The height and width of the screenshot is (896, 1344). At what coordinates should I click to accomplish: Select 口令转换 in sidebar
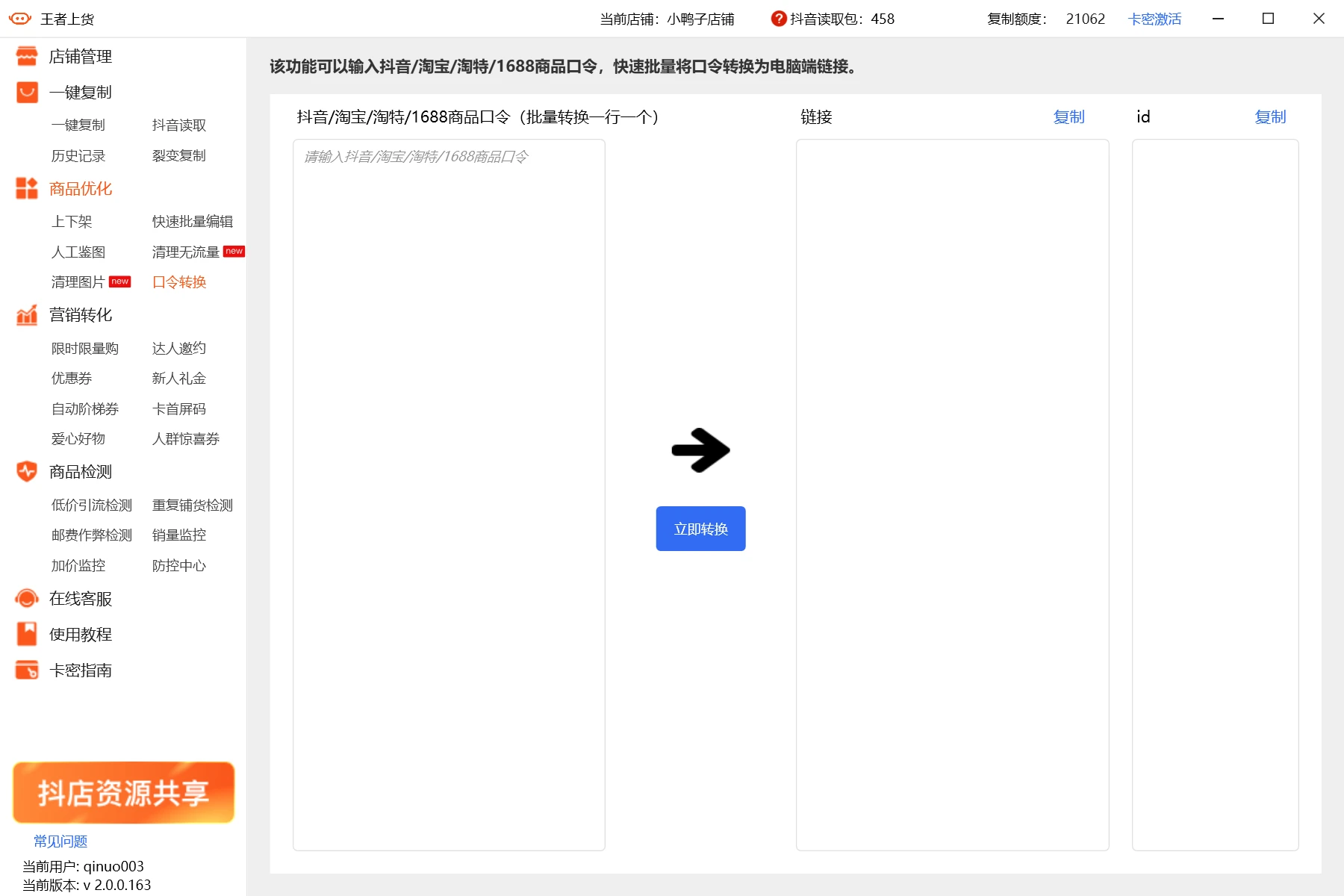179,282
